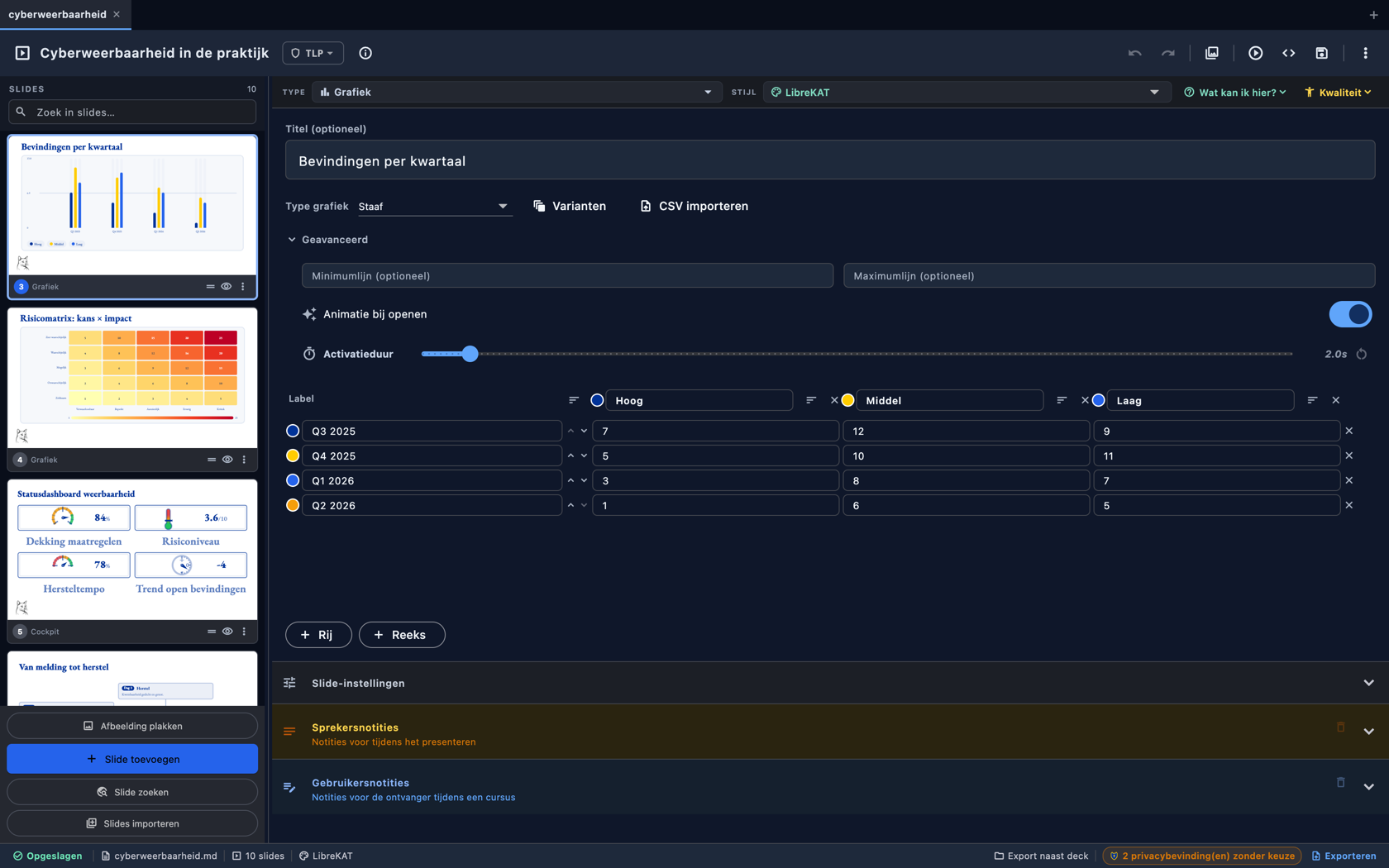Click the info icon beside the TLP button

[x=365, y=53]
